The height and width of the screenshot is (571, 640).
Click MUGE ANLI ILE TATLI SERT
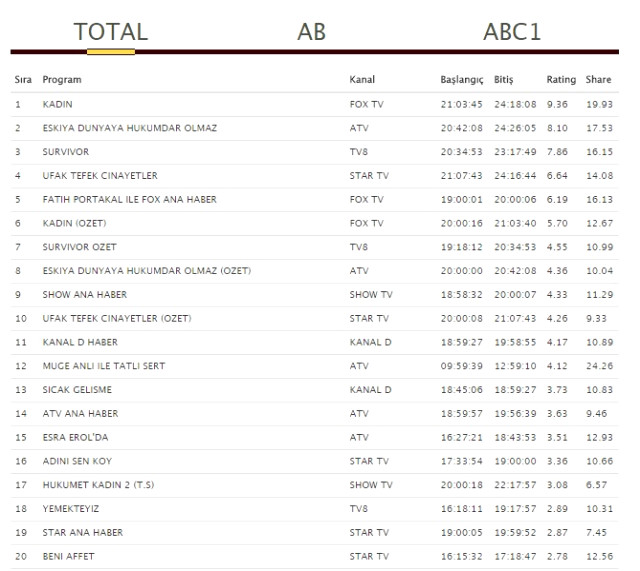click(103, 366)
